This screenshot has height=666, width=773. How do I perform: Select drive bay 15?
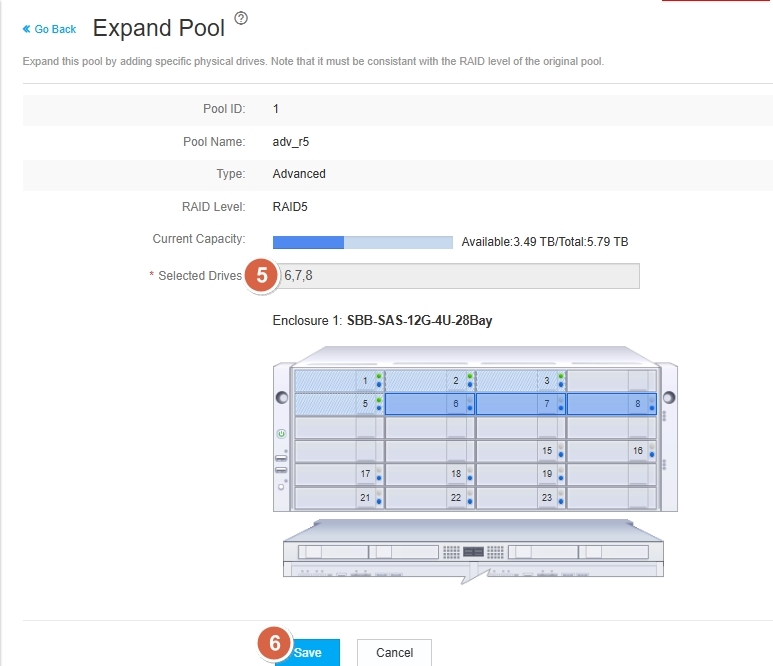coord(520,451)
